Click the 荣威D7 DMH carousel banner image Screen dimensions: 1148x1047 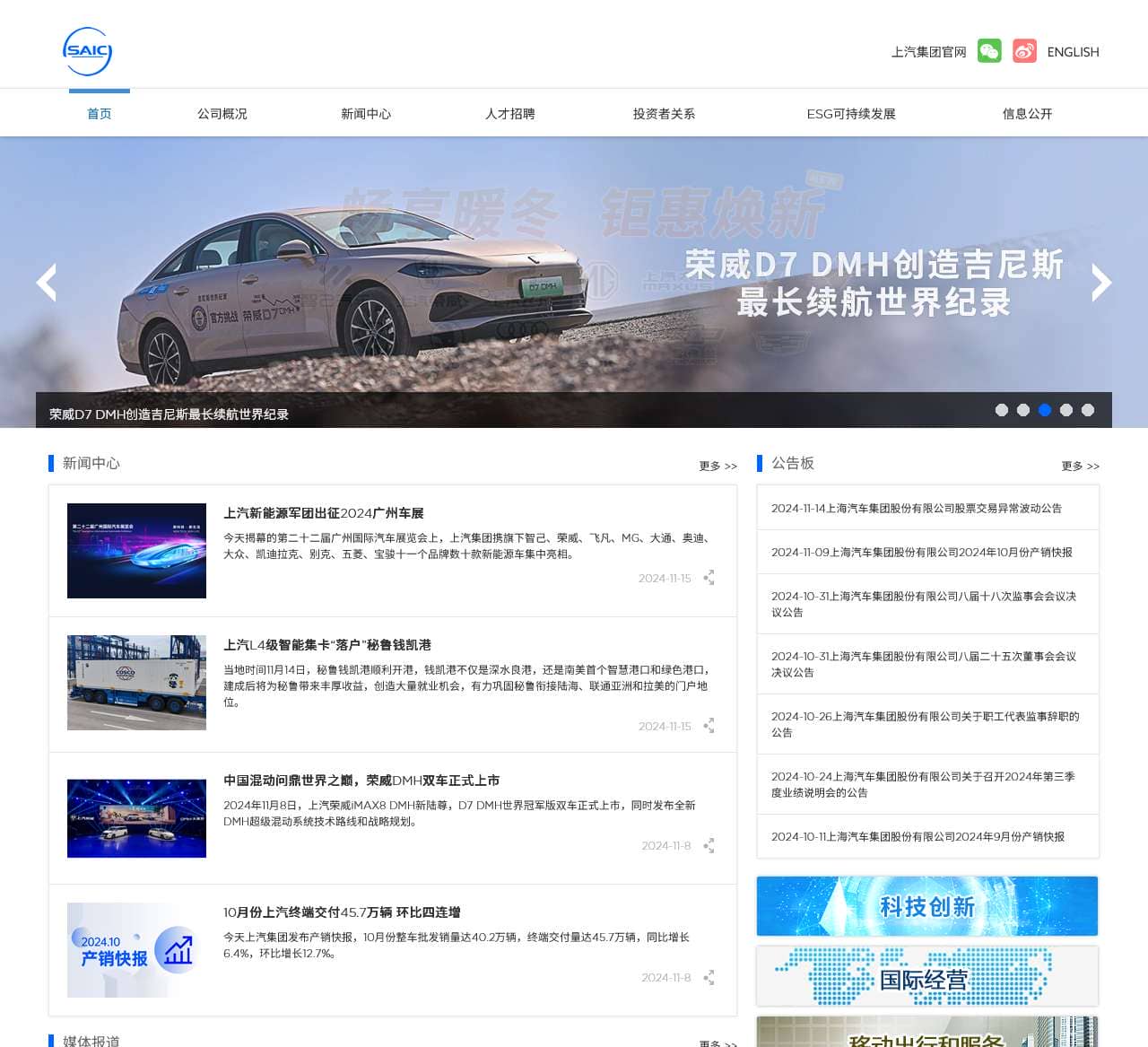(574, 282)
